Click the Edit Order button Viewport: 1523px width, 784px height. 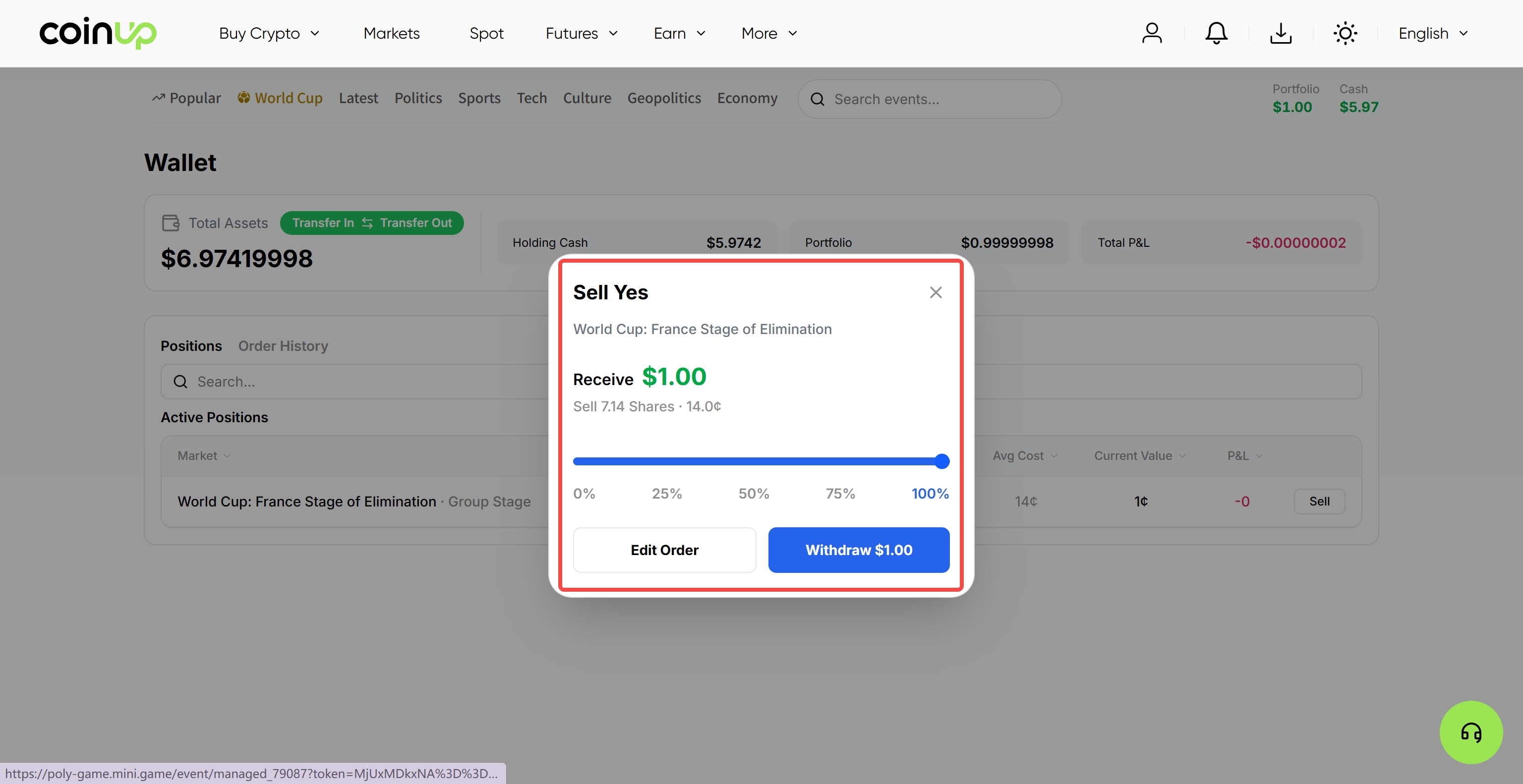click(664, 550)
